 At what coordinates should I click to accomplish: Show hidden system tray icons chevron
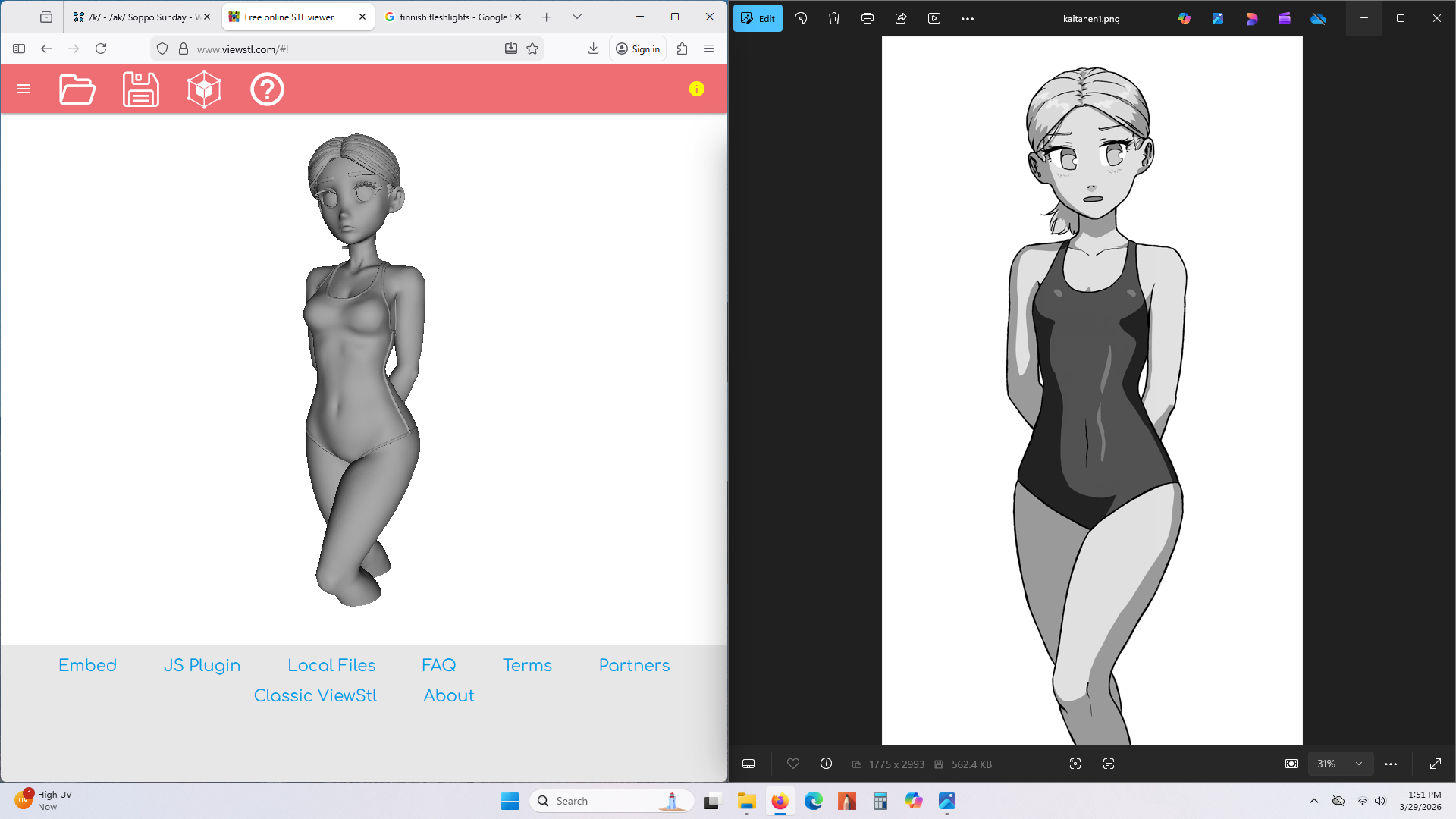pyautogui.click(x=1314, y=801)
